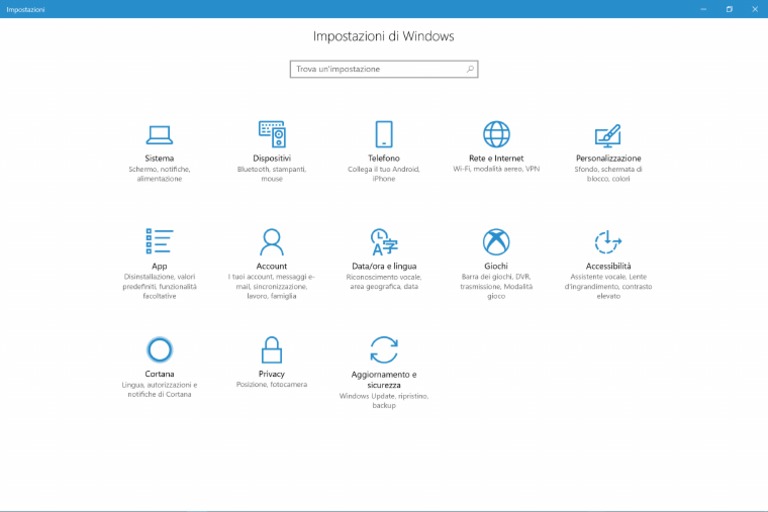The height and width of the screenshot is (512, 768).
Task: Click the 'Posizione, fotocamera' description text
Action: click(x=271, y=385)
